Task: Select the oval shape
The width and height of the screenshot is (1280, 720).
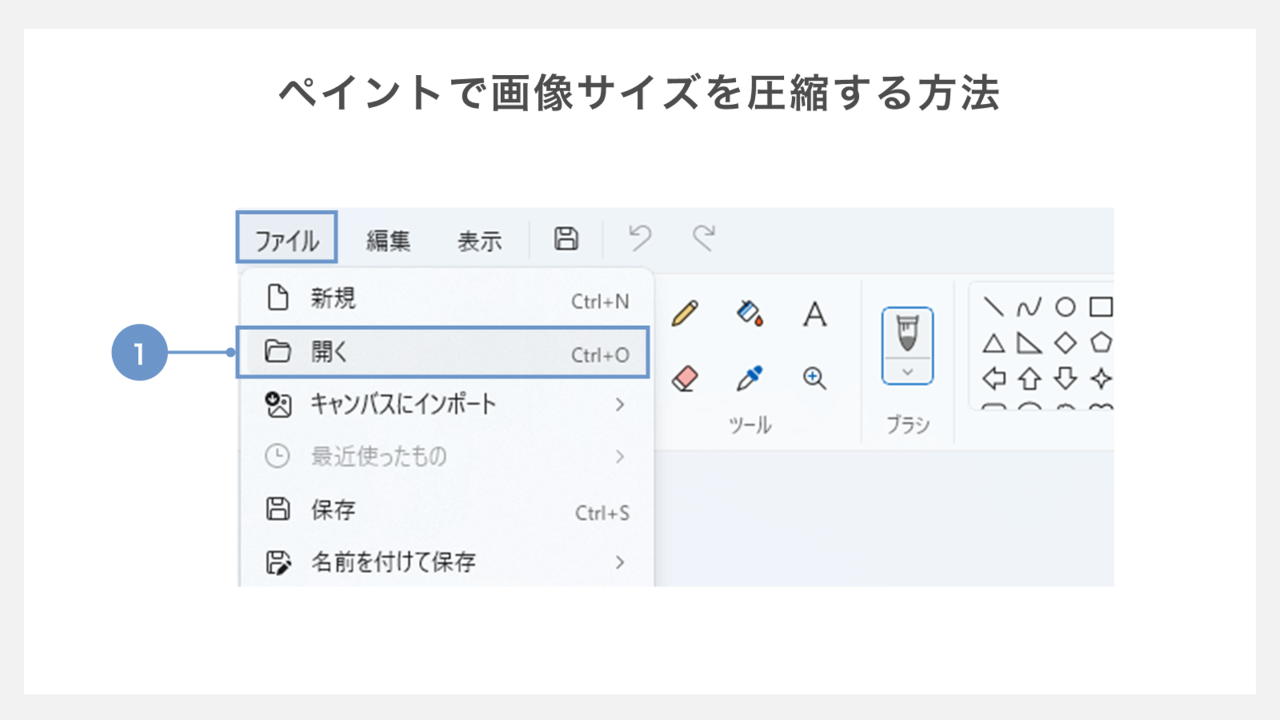Action: point(1066,307)
